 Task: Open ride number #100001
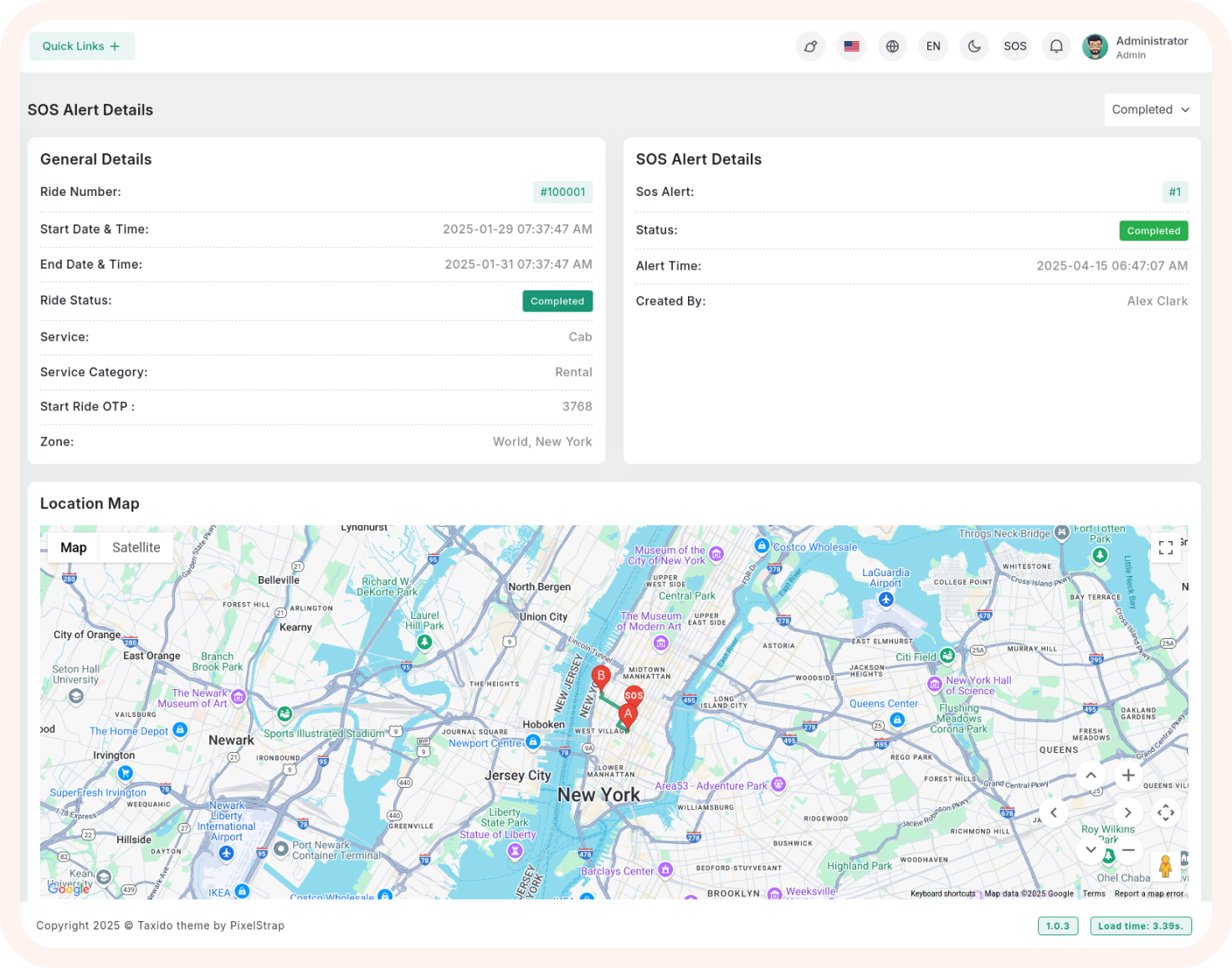[562, 193]
